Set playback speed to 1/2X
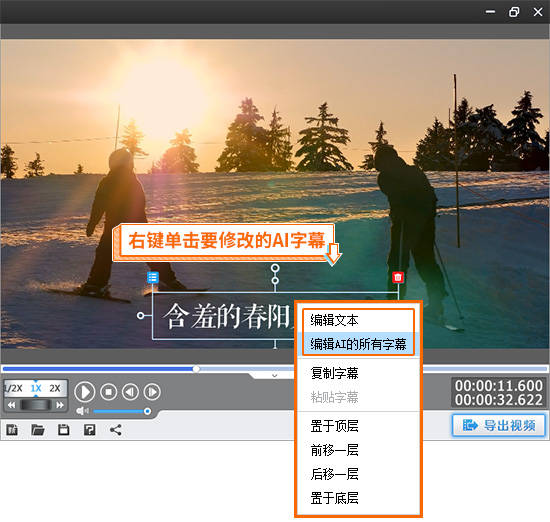This screenshot has height=522, width=550. pos(13,388)
